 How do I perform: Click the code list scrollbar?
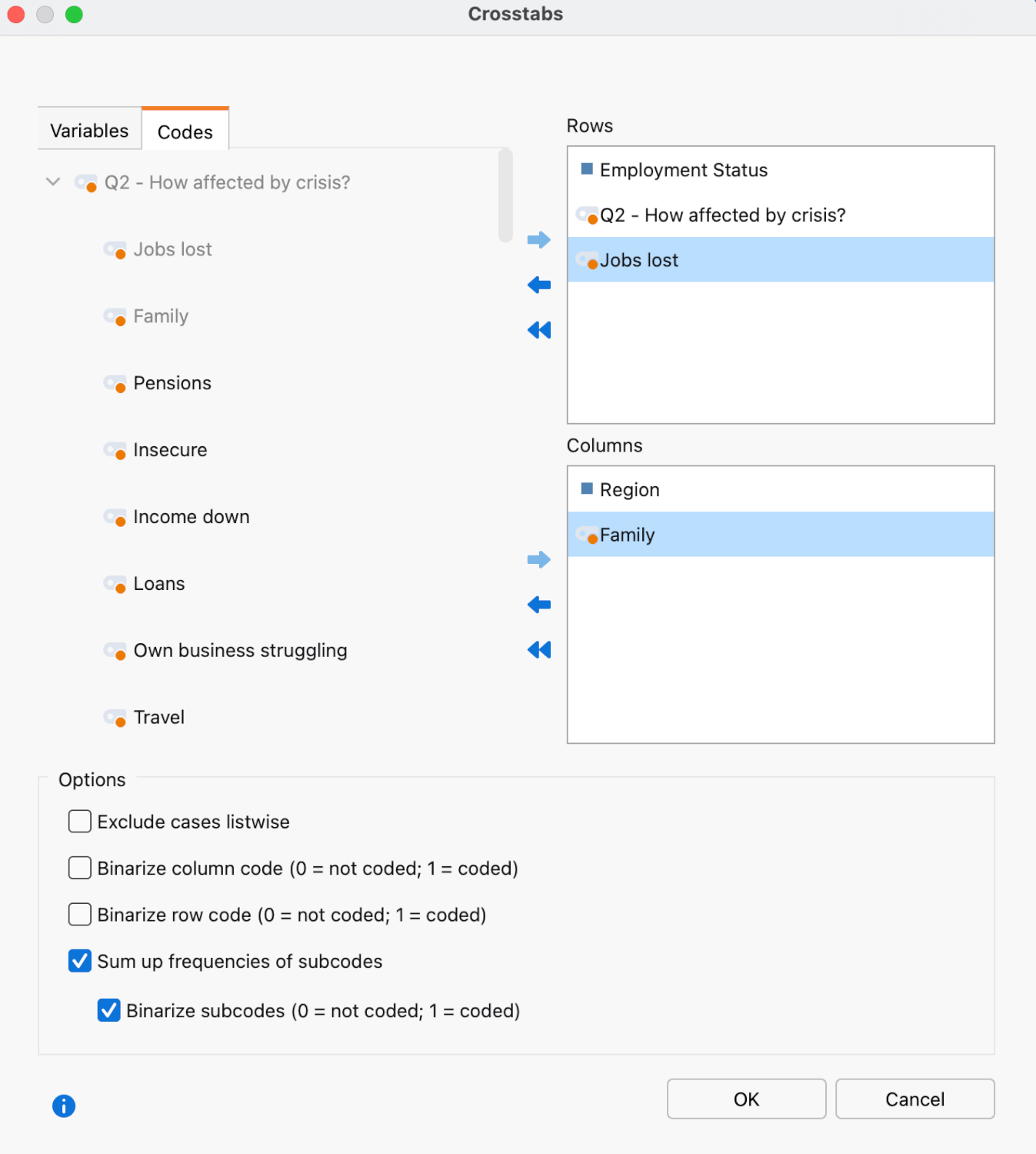pyautogui.click(x=505, y=196)
